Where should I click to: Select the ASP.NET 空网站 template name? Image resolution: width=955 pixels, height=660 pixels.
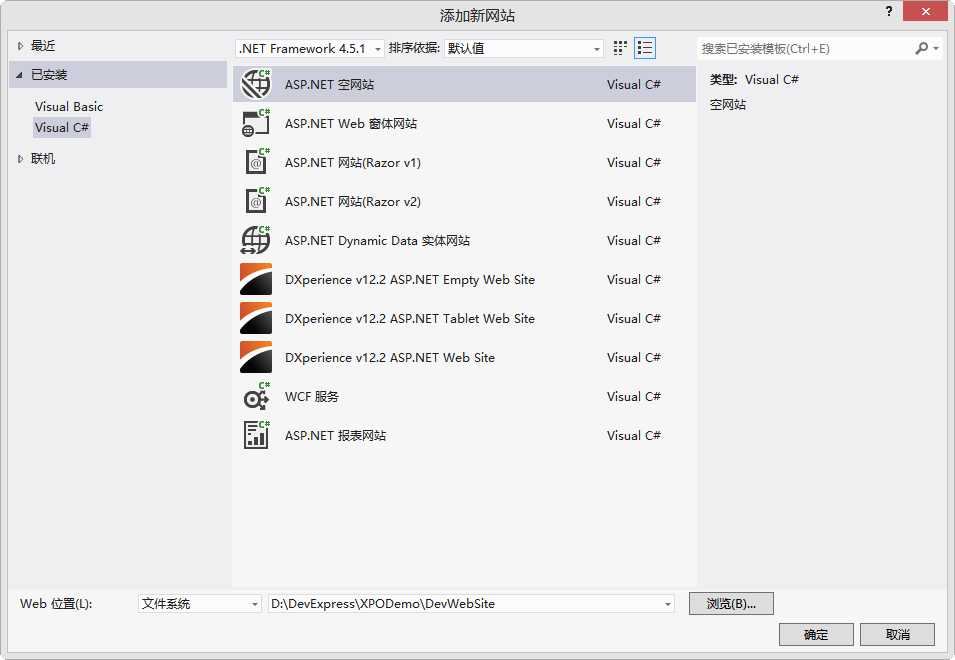(329, 84)
